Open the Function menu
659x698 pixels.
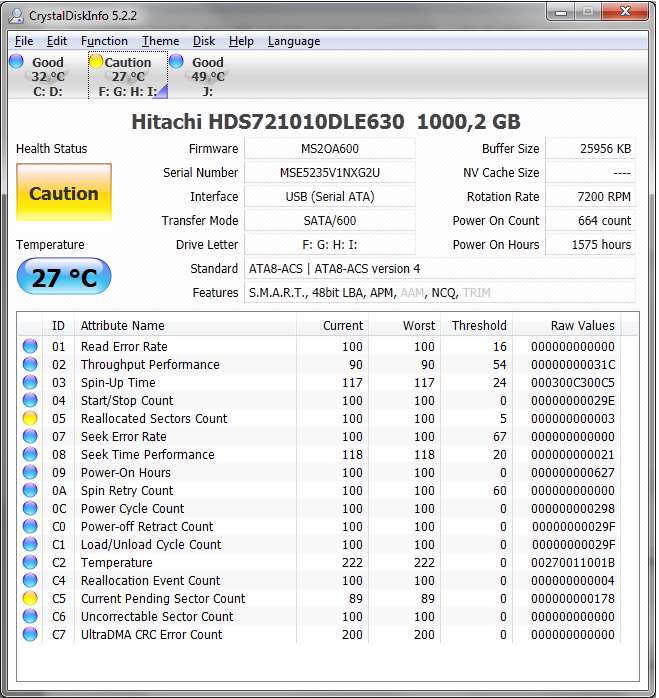[104, 41]
